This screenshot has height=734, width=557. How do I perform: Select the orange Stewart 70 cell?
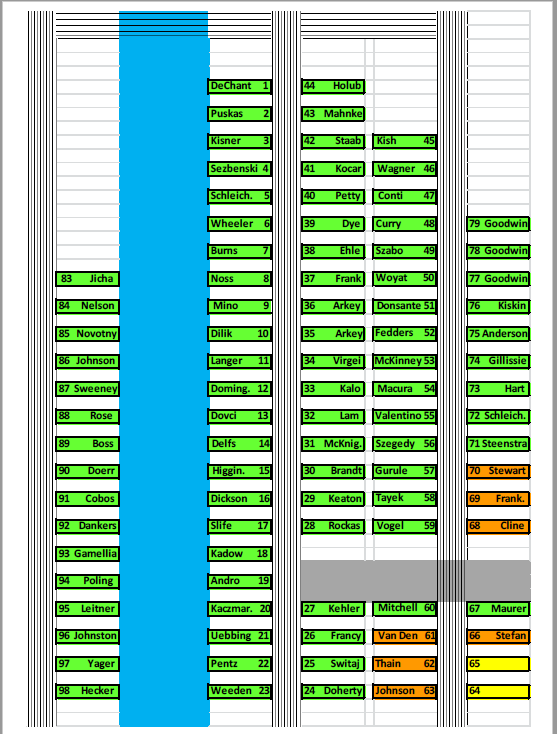pyautogui.click(x=498, y=471)
